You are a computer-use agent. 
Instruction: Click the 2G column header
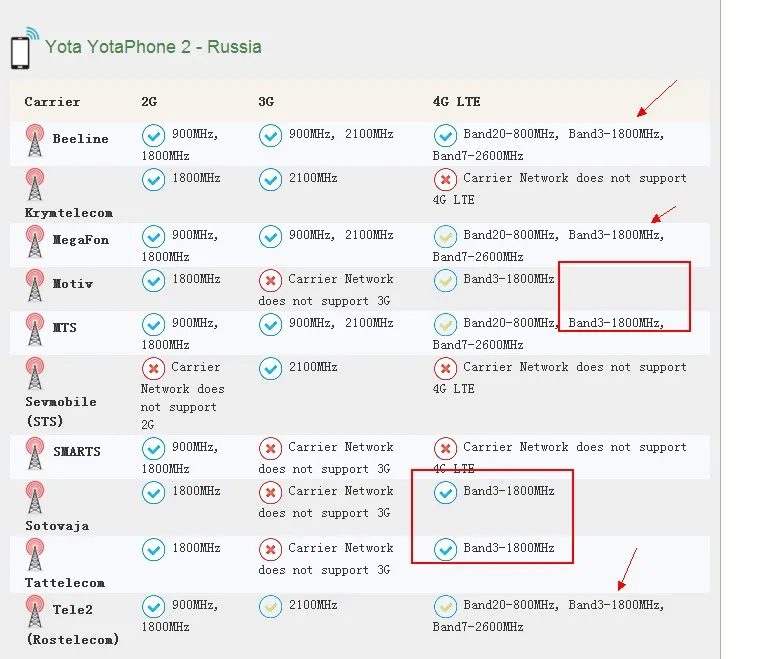click(149, 102)
